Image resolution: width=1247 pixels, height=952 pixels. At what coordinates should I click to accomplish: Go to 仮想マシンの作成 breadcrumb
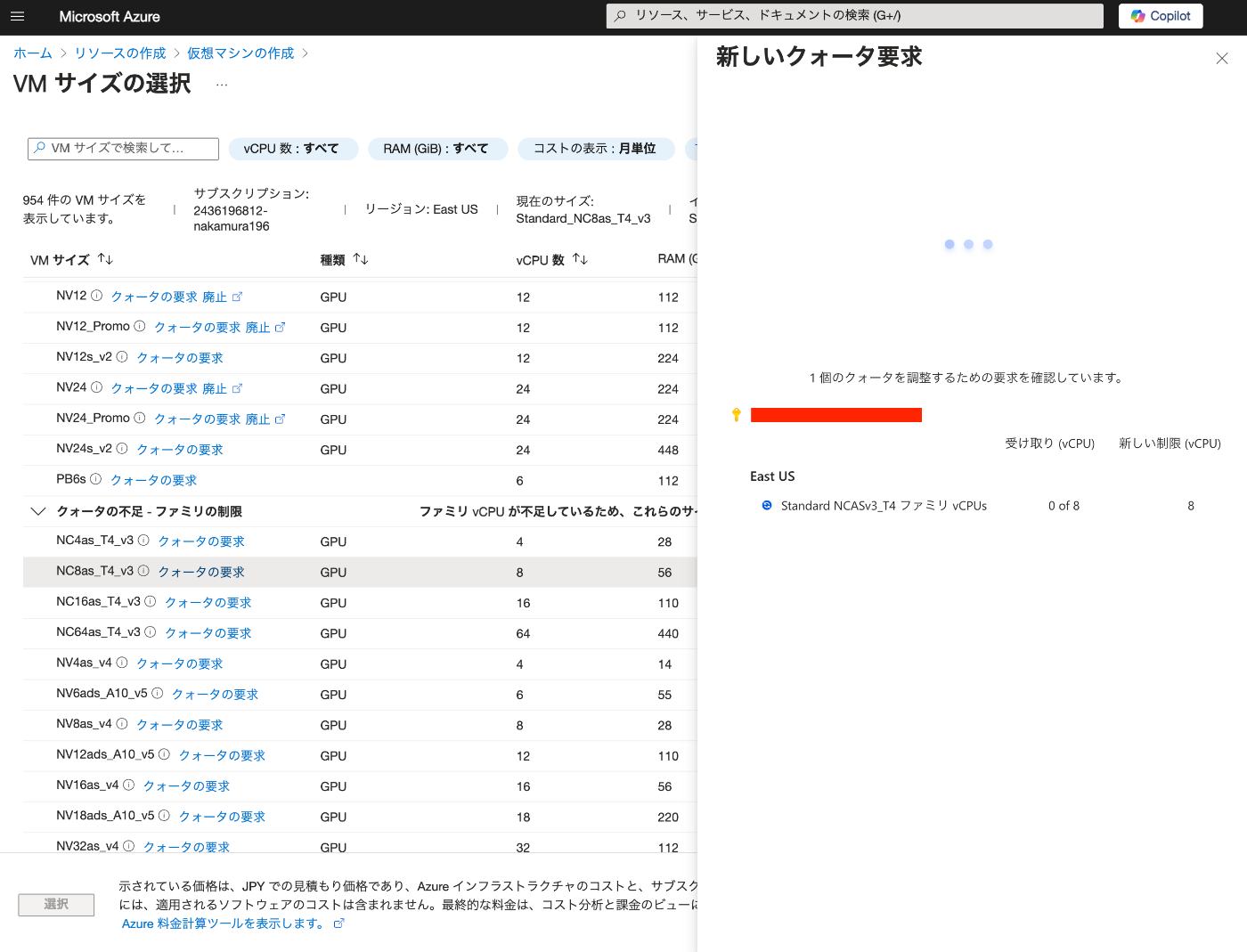240,53
